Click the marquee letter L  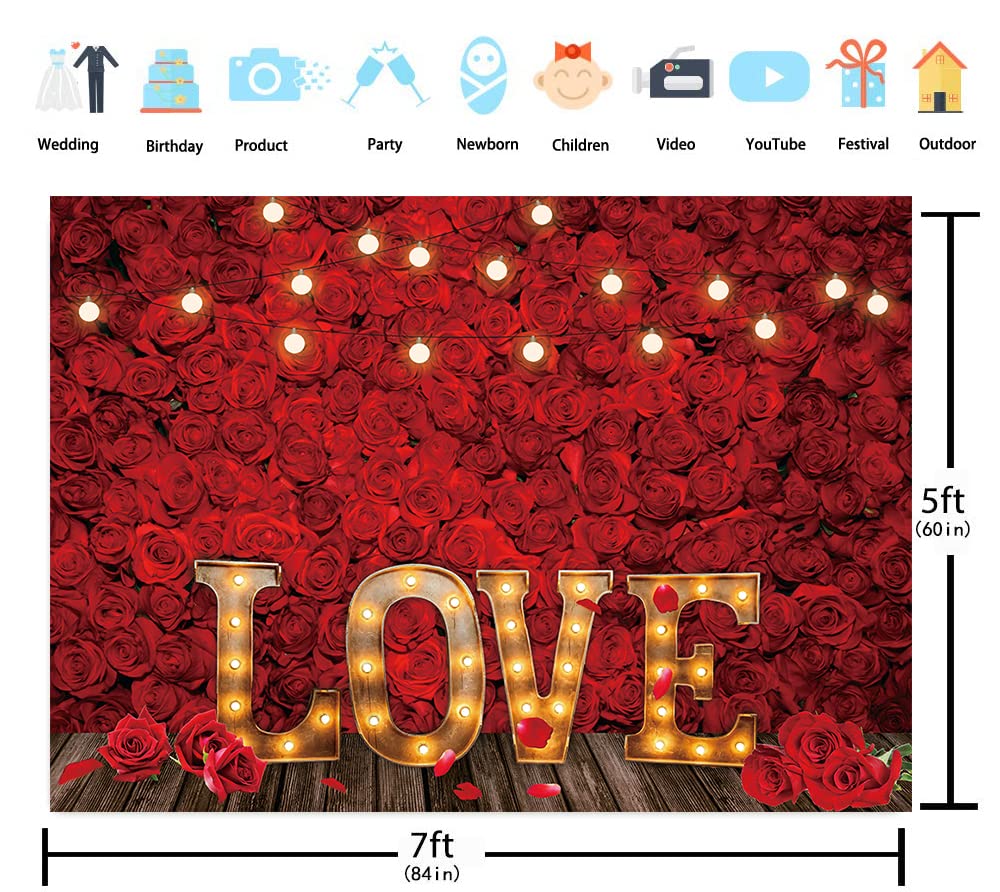point(265,660)
